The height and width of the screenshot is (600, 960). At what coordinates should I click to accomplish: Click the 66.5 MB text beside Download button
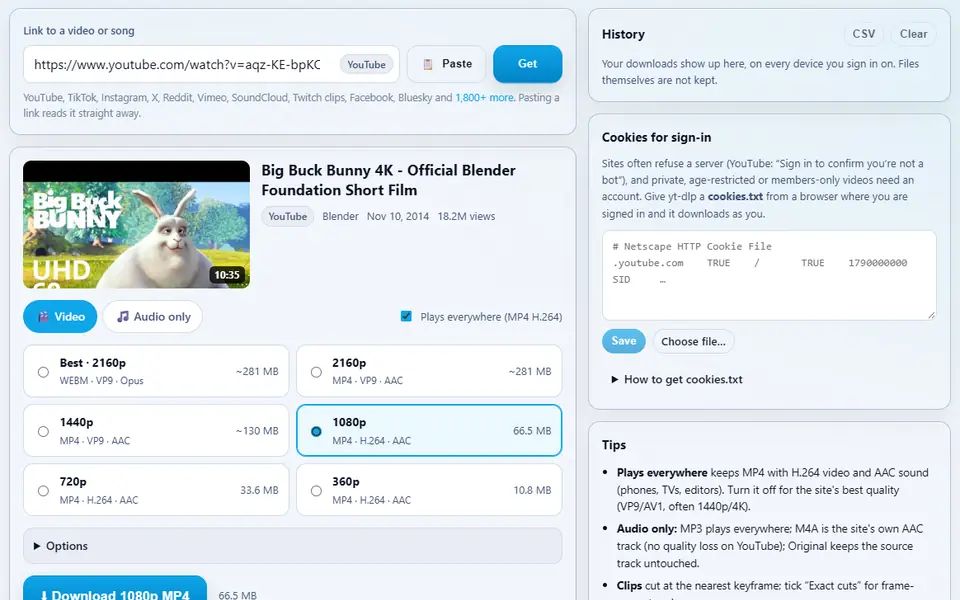click(238, 595)
